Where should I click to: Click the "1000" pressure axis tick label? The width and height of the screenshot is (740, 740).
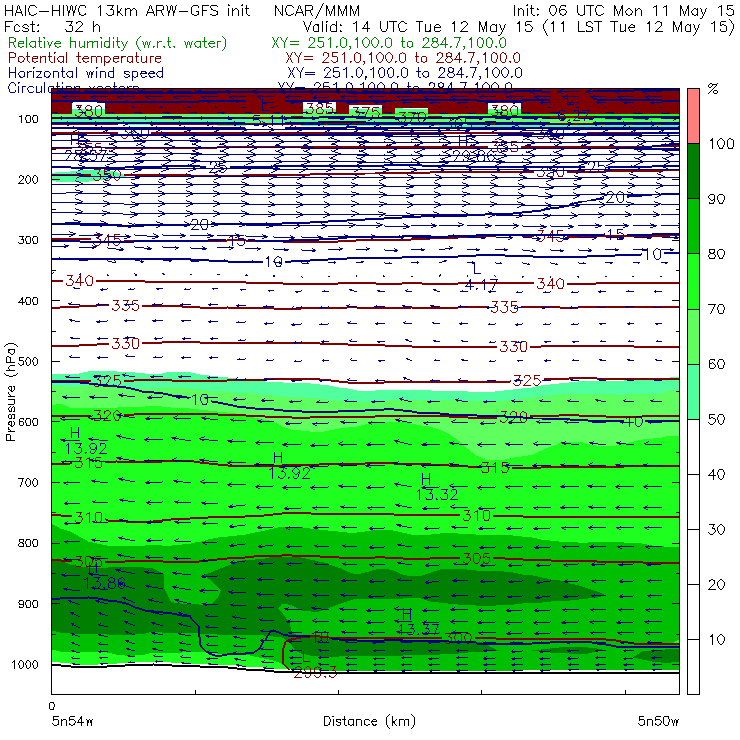coord(25,664)
